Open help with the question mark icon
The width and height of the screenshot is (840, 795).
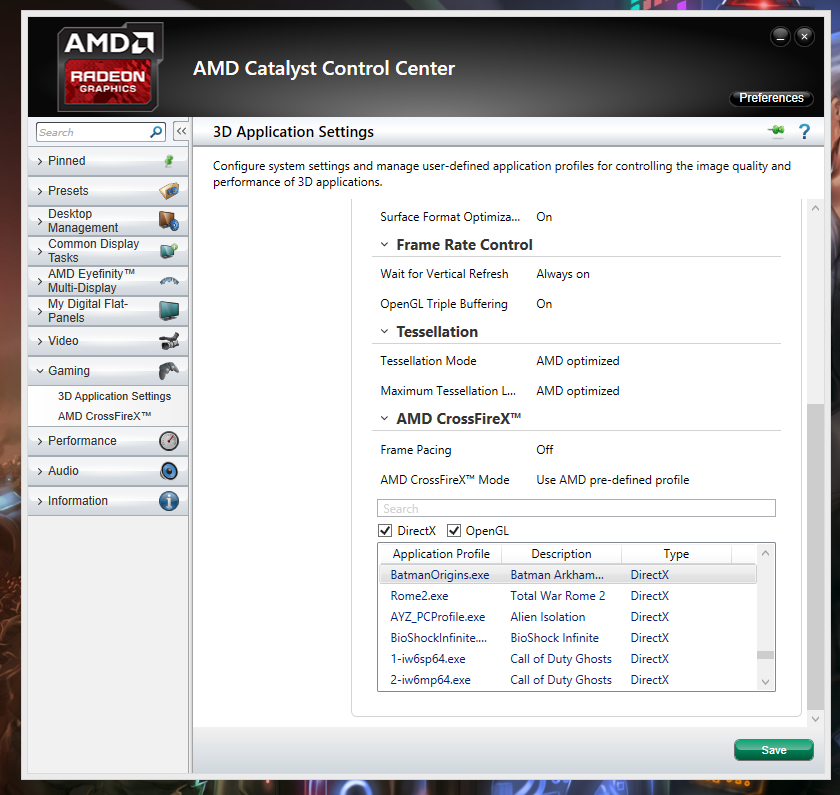click(804, 131)
